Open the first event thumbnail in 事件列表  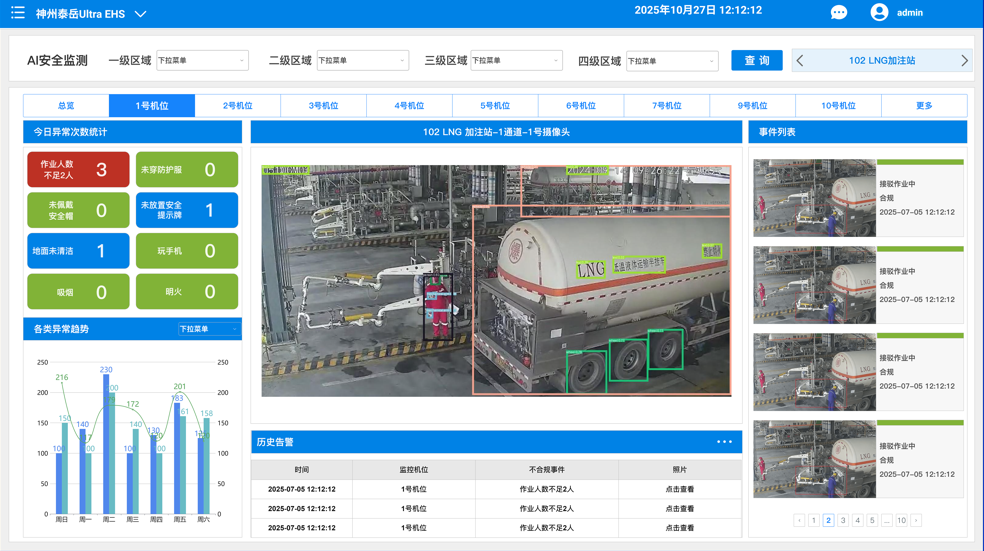814,198
